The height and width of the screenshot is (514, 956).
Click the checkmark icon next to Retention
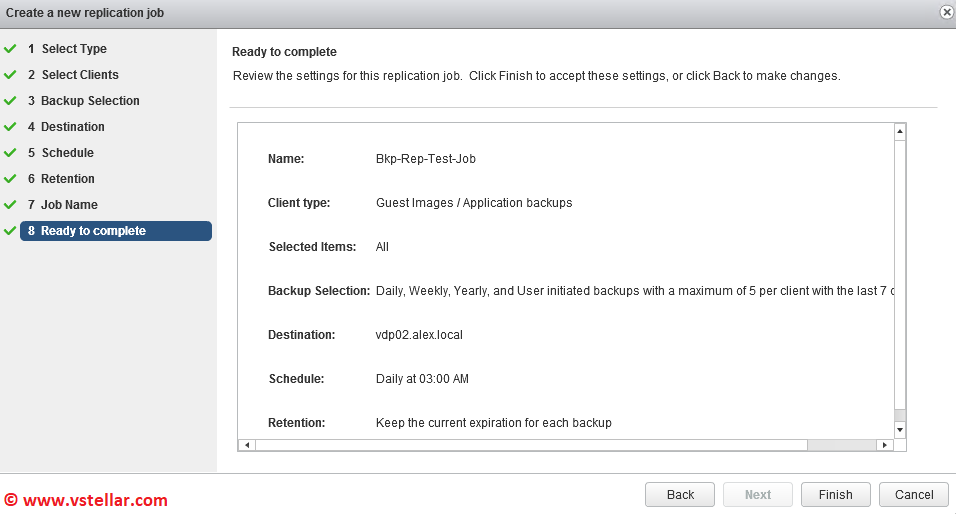10,179
